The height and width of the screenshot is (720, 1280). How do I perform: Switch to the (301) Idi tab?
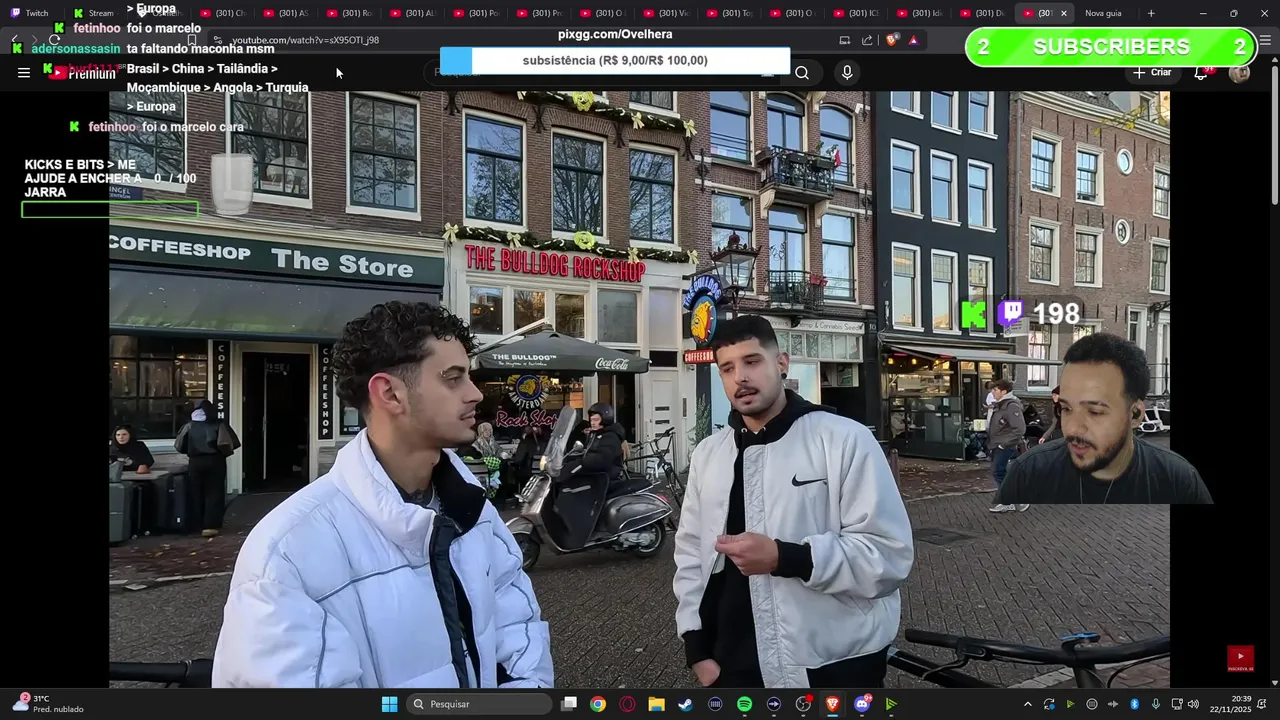pyautogui.click(x=919, y=13)
